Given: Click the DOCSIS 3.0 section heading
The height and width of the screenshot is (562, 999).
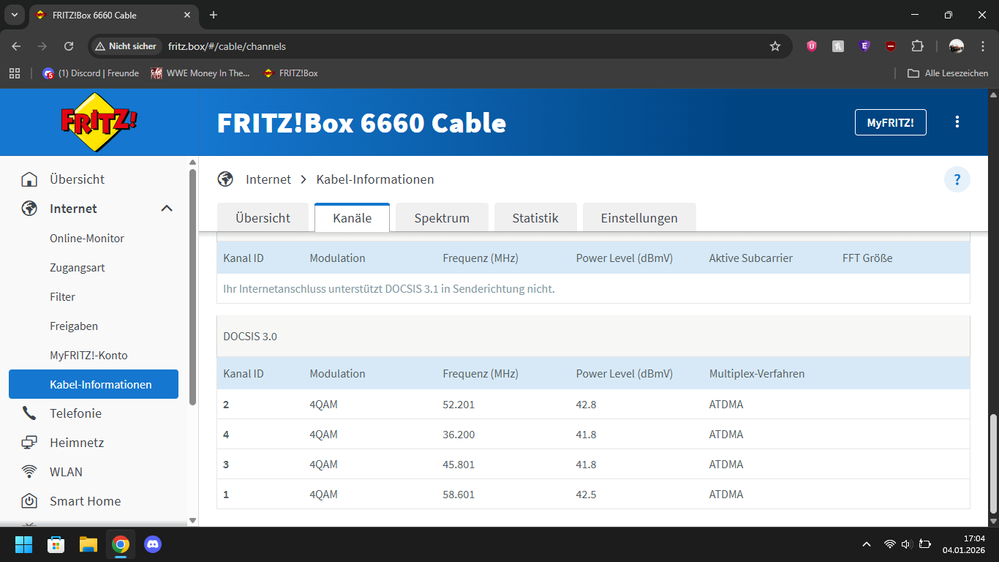Looking at the screenshot, I should point(250,336).
